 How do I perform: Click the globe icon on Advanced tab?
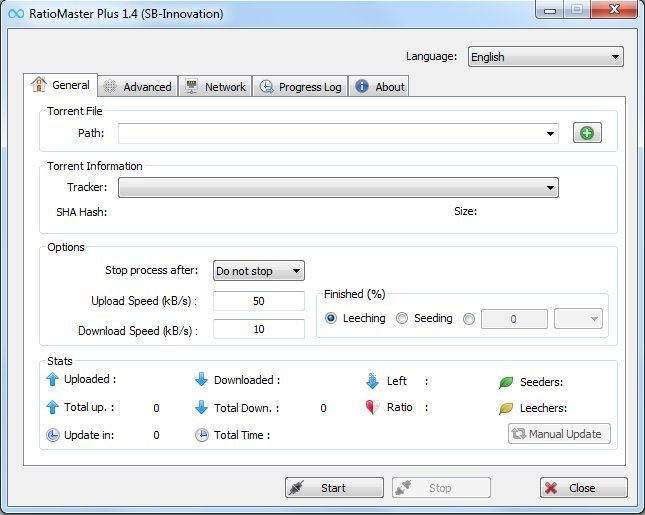point(110,86)
